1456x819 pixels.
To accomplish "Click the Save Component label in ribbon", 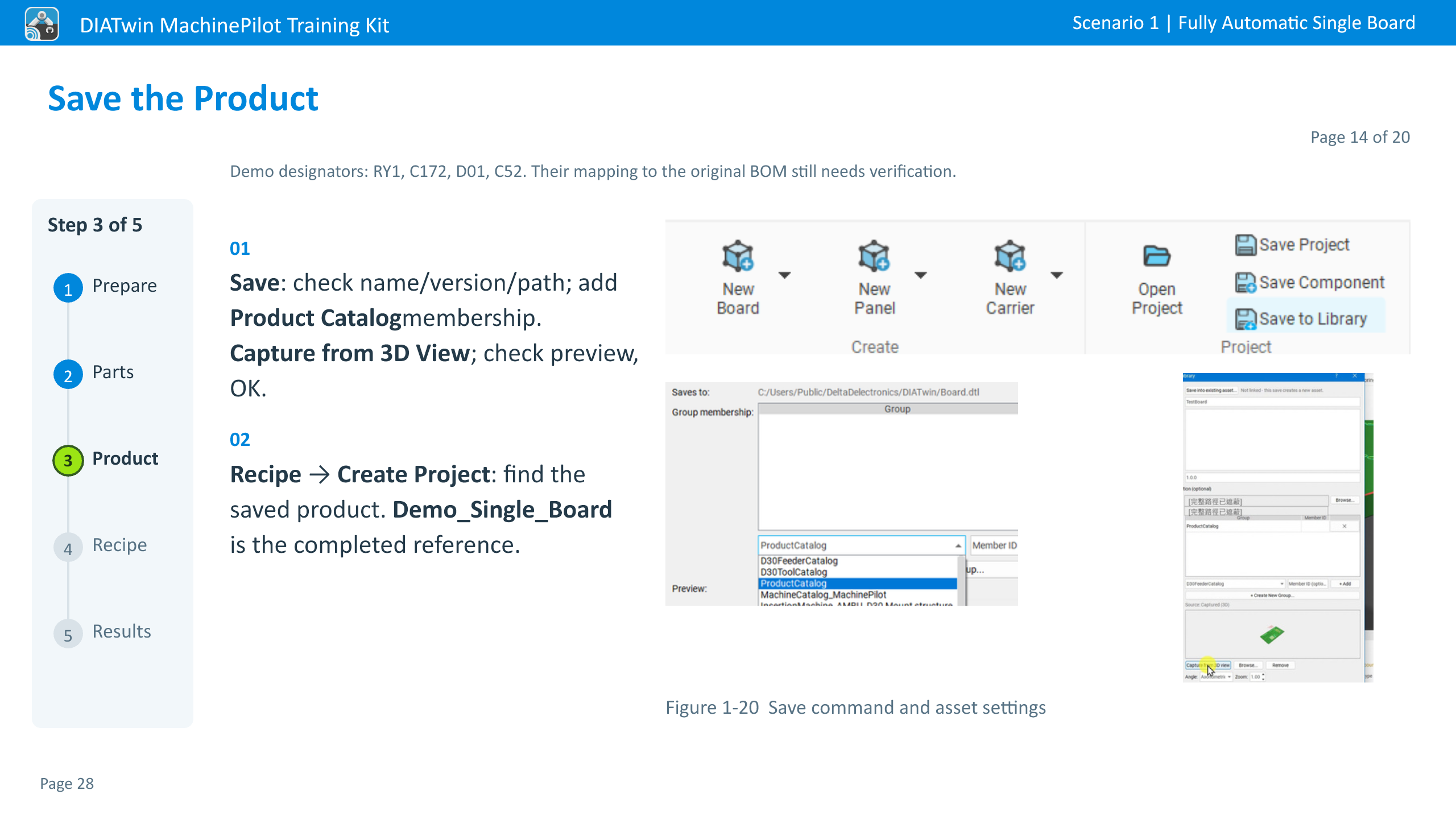I will 1322,283.
